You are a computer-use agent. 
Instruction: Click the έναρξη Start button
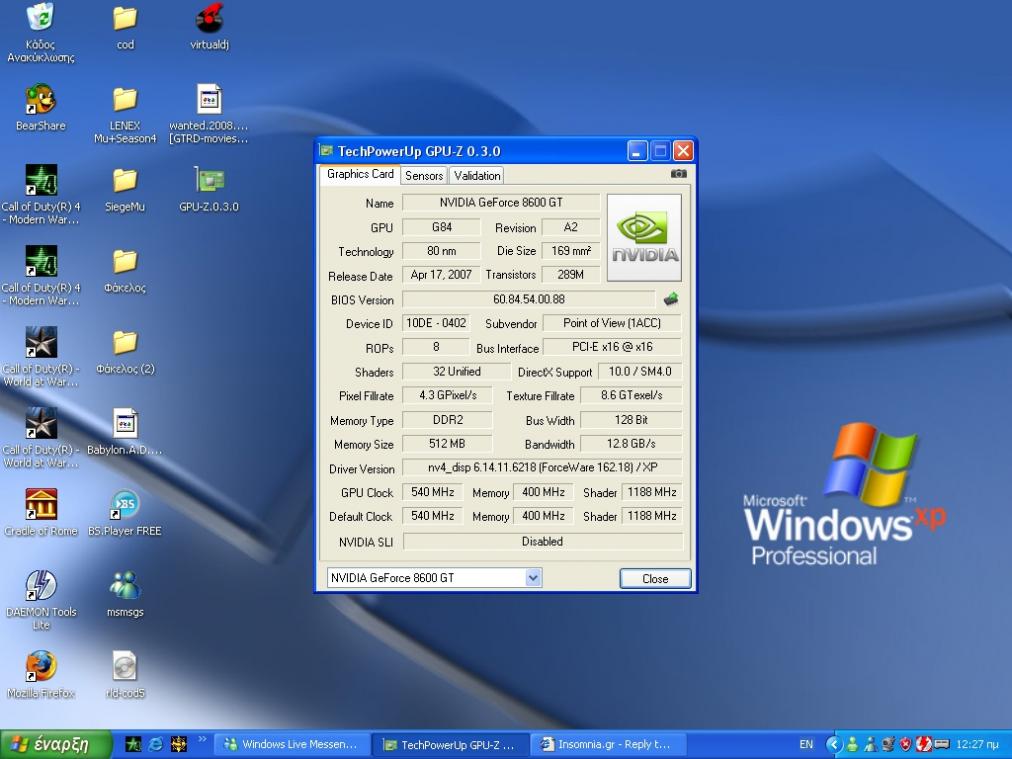point(56,744)
